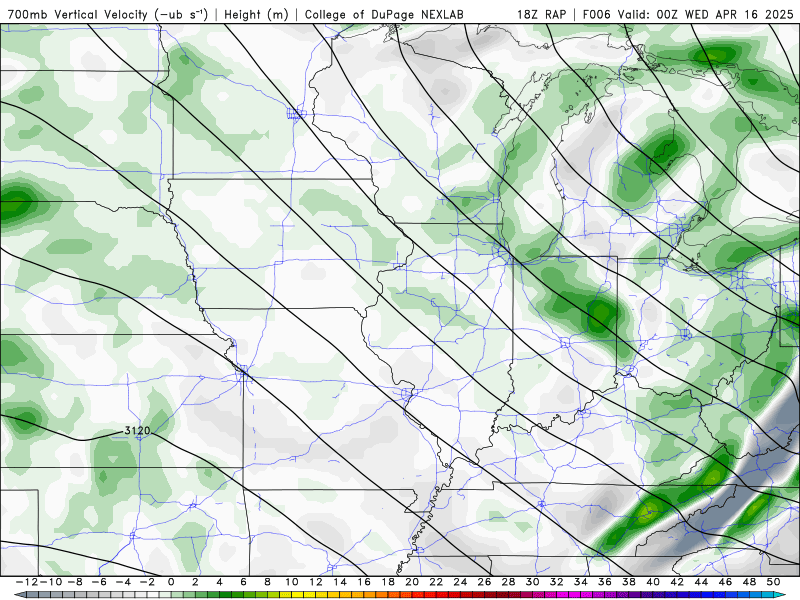Click the 18 value on the color scale
800x600 pixels.
point(388,582)
